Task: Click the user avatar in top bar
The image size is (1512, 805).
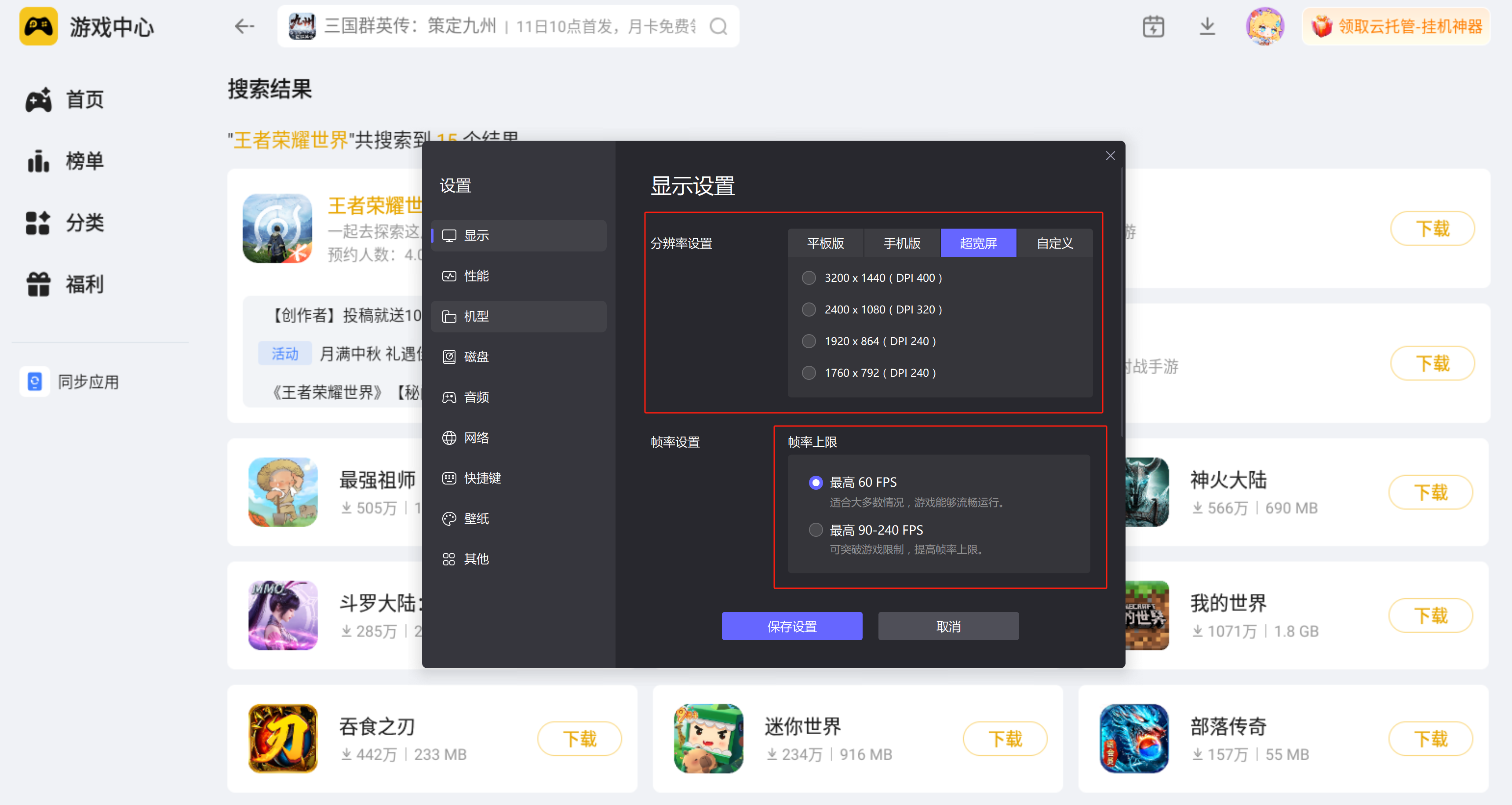Action: (x=1265, y=26)
